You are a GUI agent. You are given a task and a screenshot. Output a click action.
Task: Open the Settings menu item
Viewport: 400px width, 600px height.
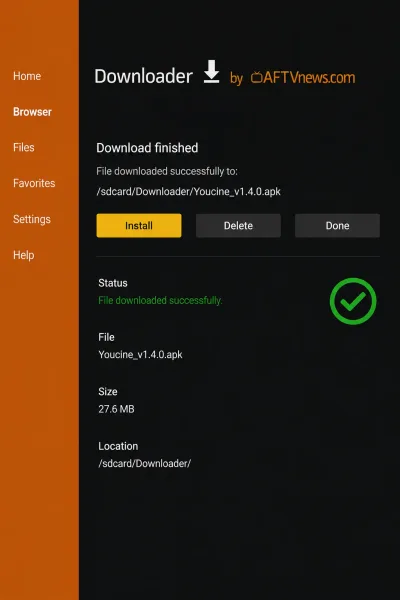[x=32, y=219]
